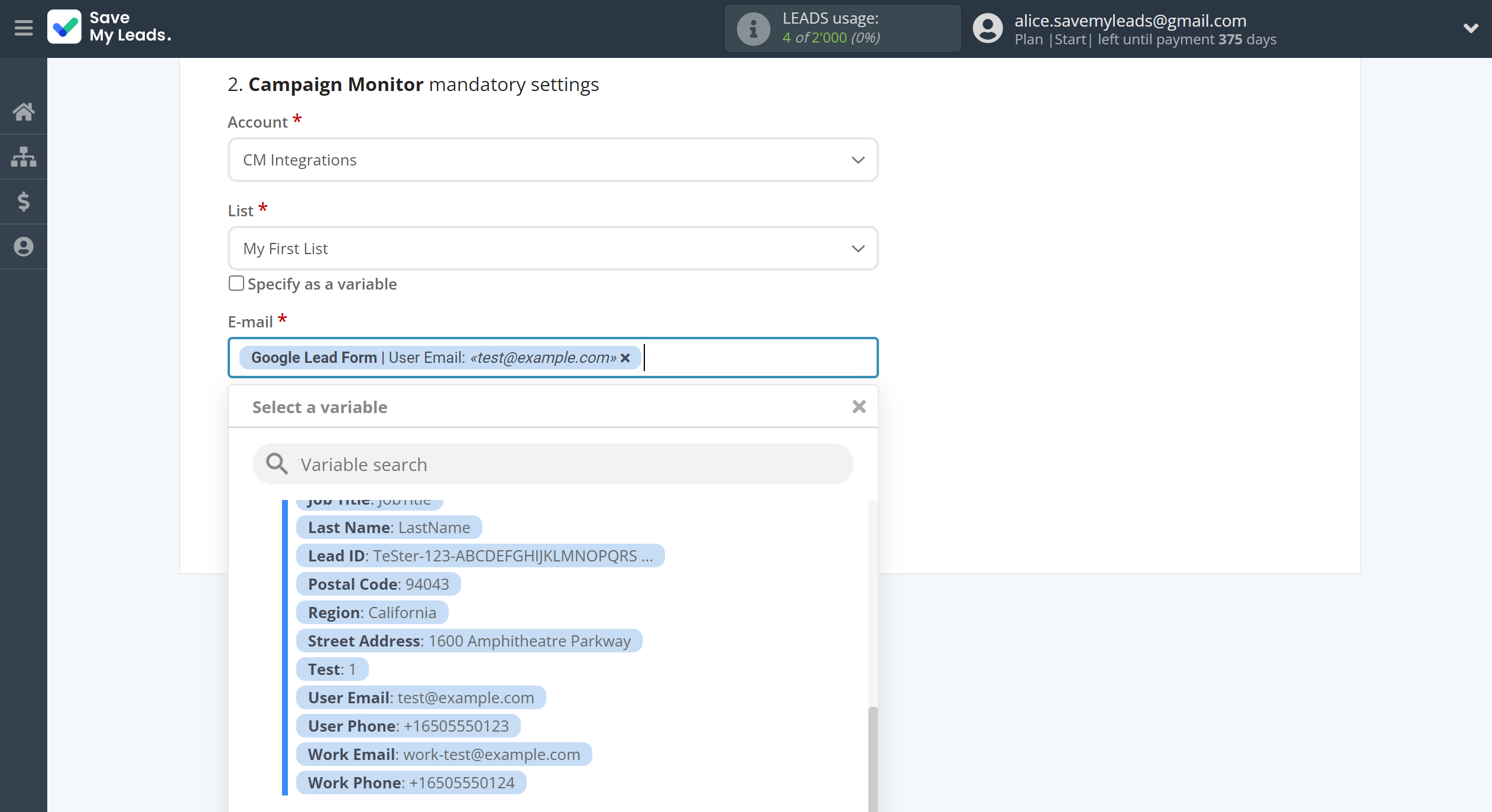Select the Work Email variable
The height and width of the screenshot is (812, 1492).
(444, 755)
